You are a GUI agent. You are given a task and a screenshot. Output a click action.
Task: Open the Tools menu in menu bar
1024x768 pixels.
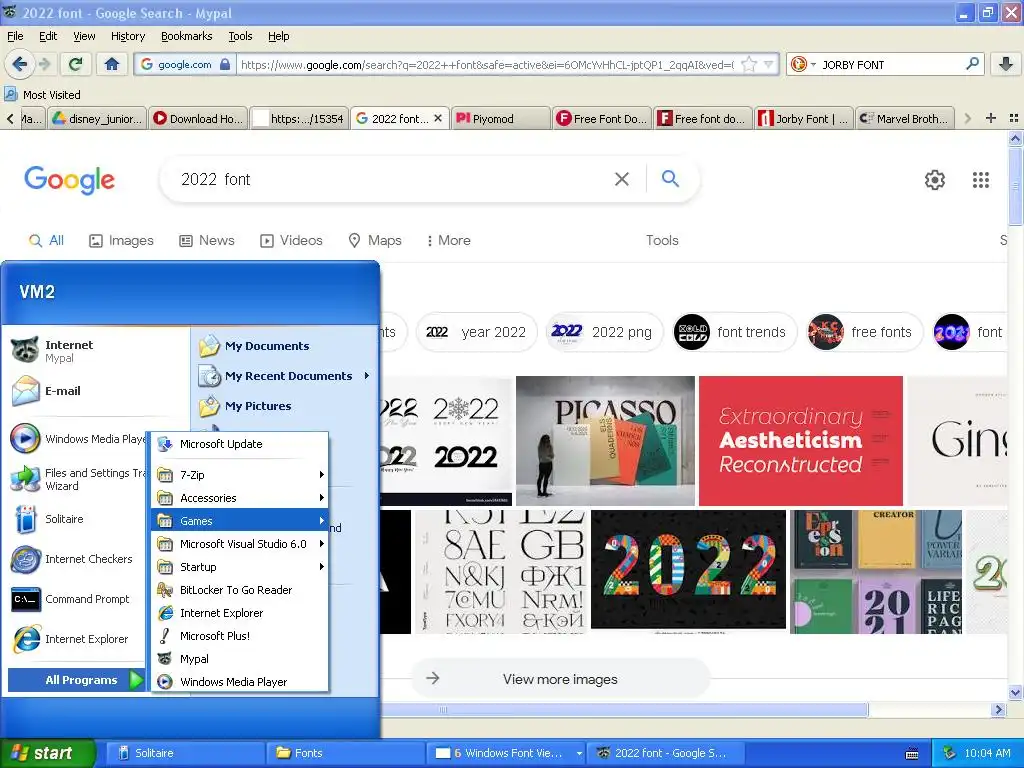pos(240,36)
